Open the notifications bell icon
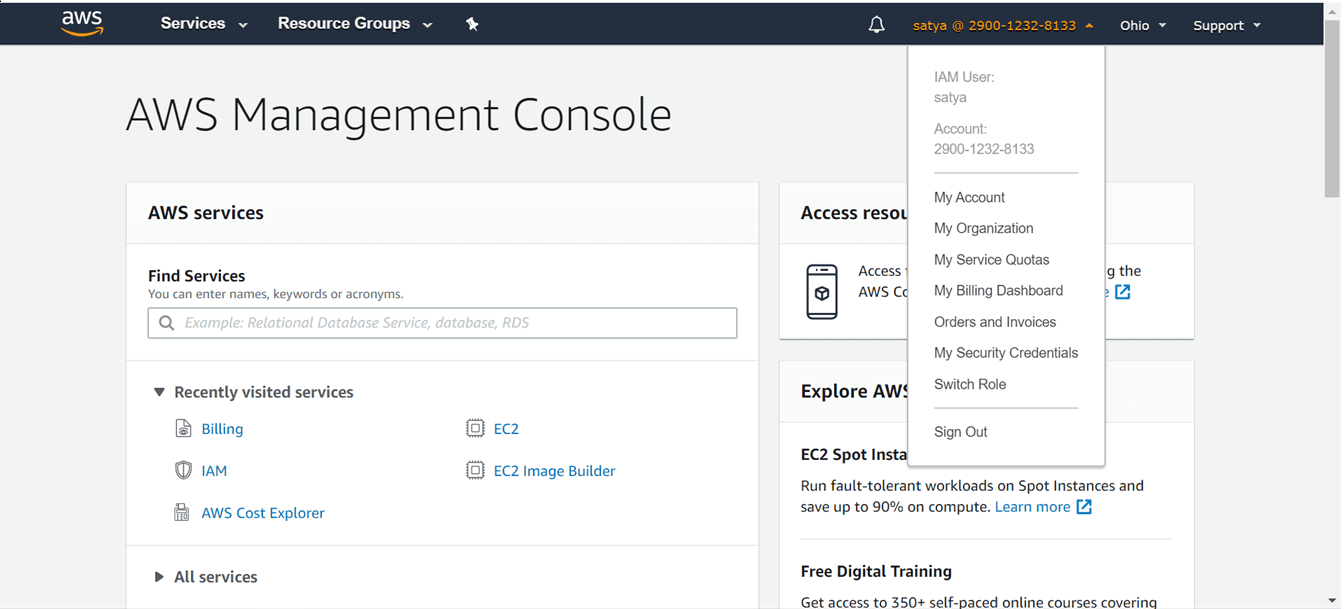The height and width of the screenshot is (609, 1344). [x=876, y=25]
